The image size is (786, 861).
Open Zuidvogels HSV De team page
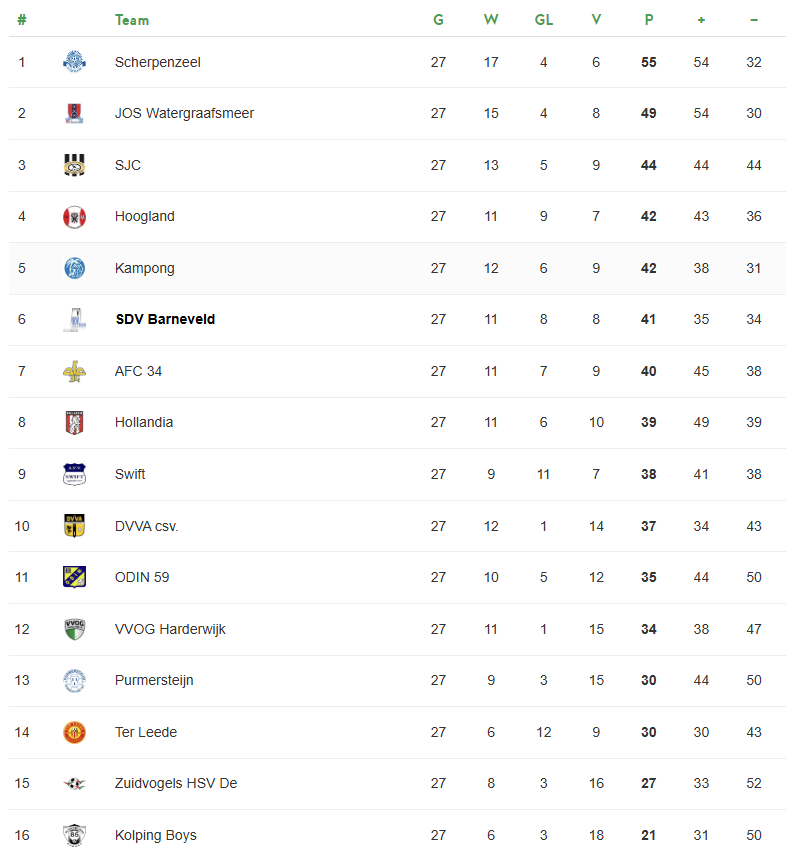[176, 783]
